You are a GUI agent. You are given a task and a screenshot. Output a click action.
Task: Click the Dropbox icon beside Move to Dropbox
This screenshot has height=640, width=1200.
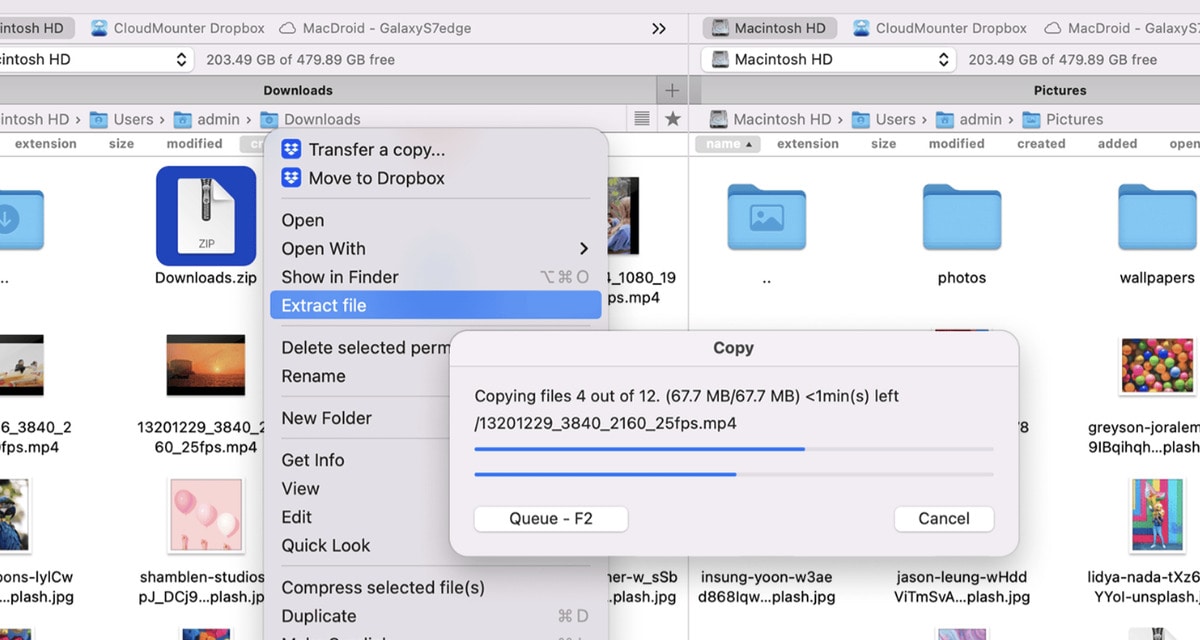291,178
